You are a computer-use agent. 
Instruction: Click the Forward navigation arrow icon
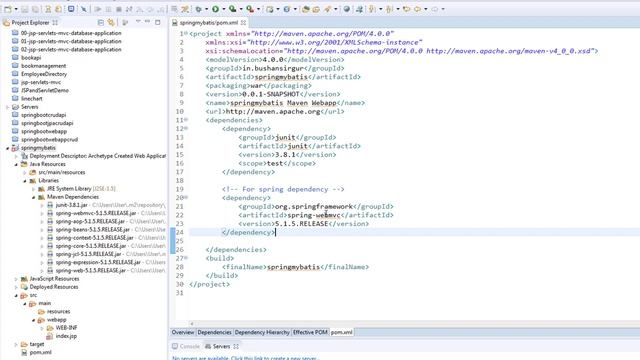point(435,9)
